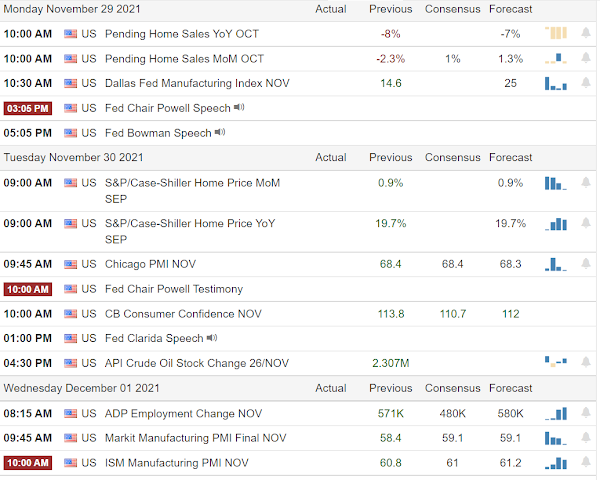The image size is (600, 480).
Task: Click the speaker icon next to Fed Bowman Speech
Action: [x=220, y=132]
